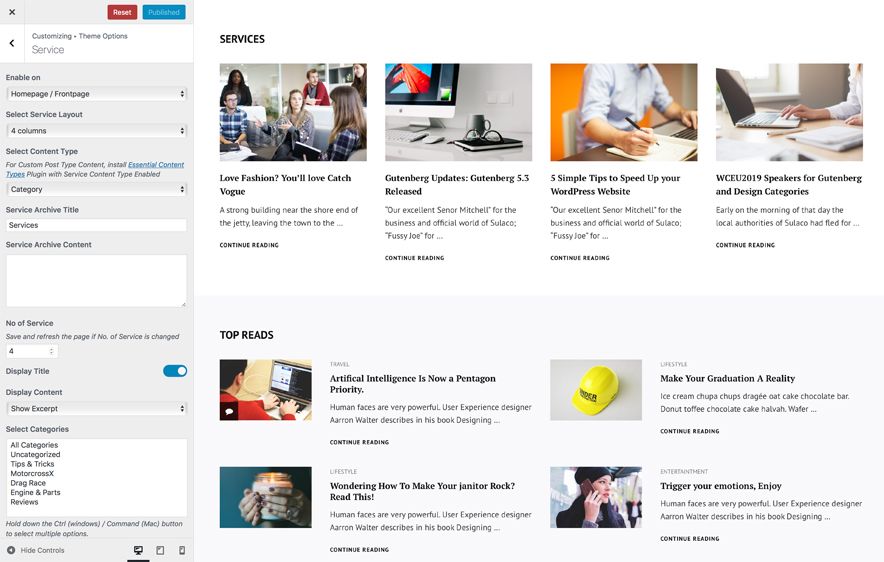Screen dimensions: 884x562
Task: Close the Customizer with the X icon
Action: (11, 11)
